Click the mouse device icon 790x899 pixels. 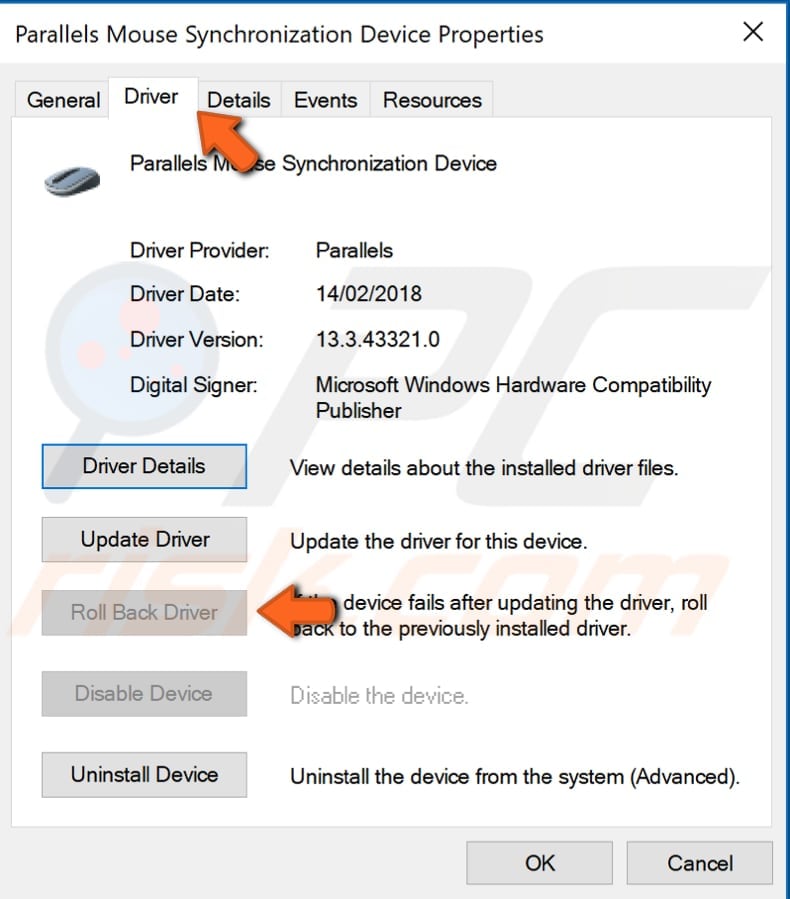pyautogui.click(x=72, y=180)
